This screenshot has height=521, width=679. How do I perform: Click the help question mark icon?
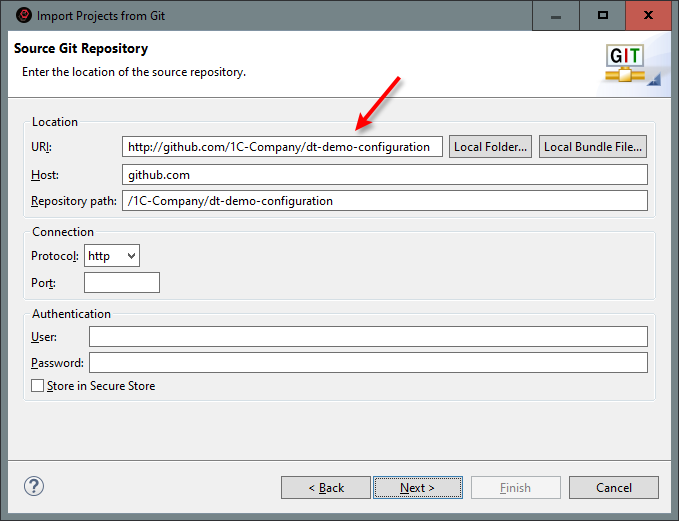(34, 487)
